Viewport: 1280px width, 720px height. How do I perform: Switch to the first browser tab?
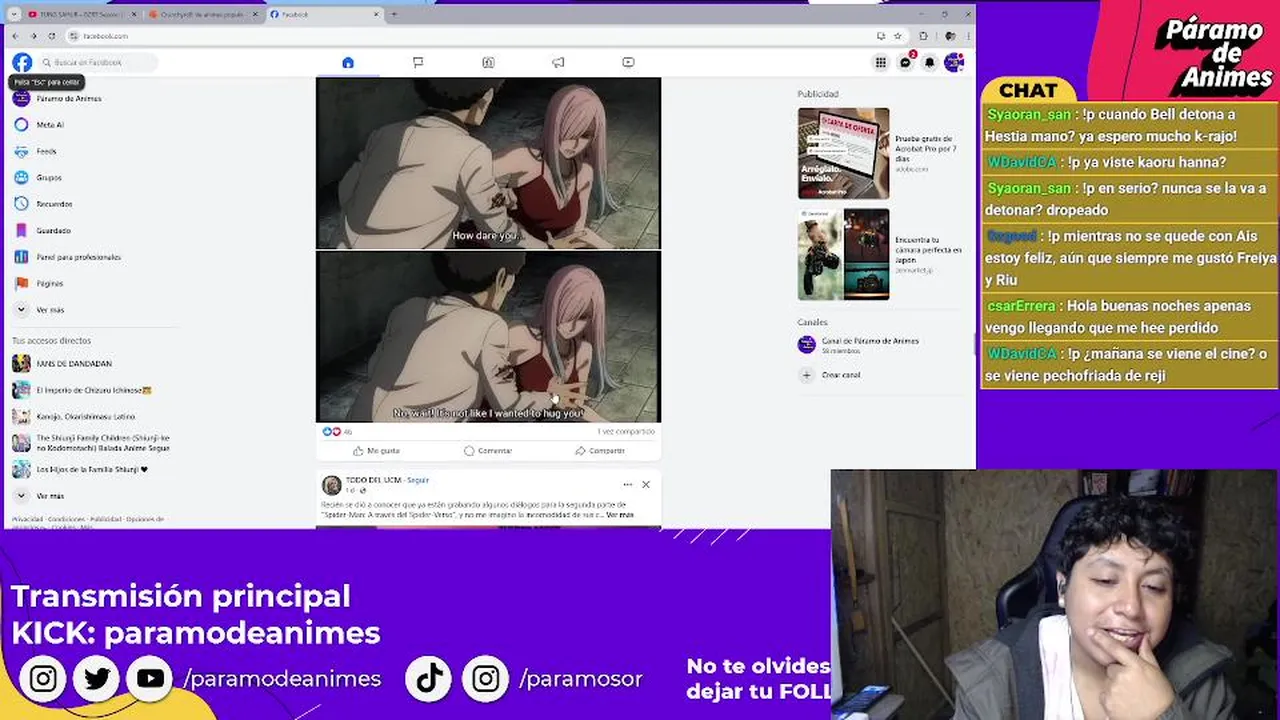pos(80,14)
